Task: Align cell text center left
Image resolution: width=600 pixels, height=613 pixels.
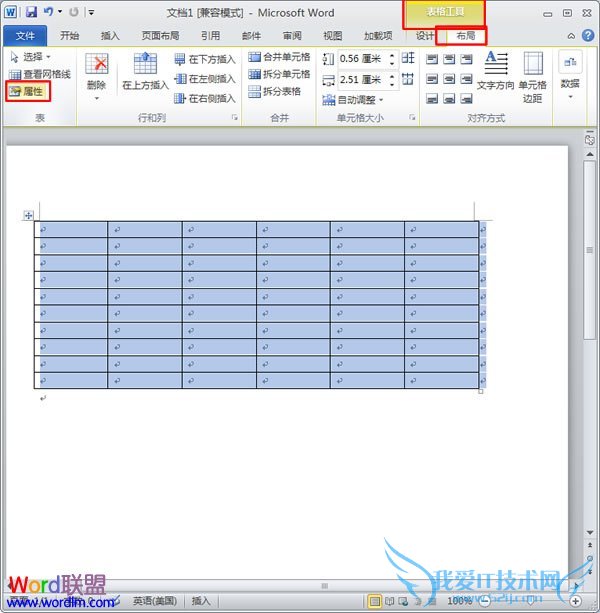Action: (432, 79)
